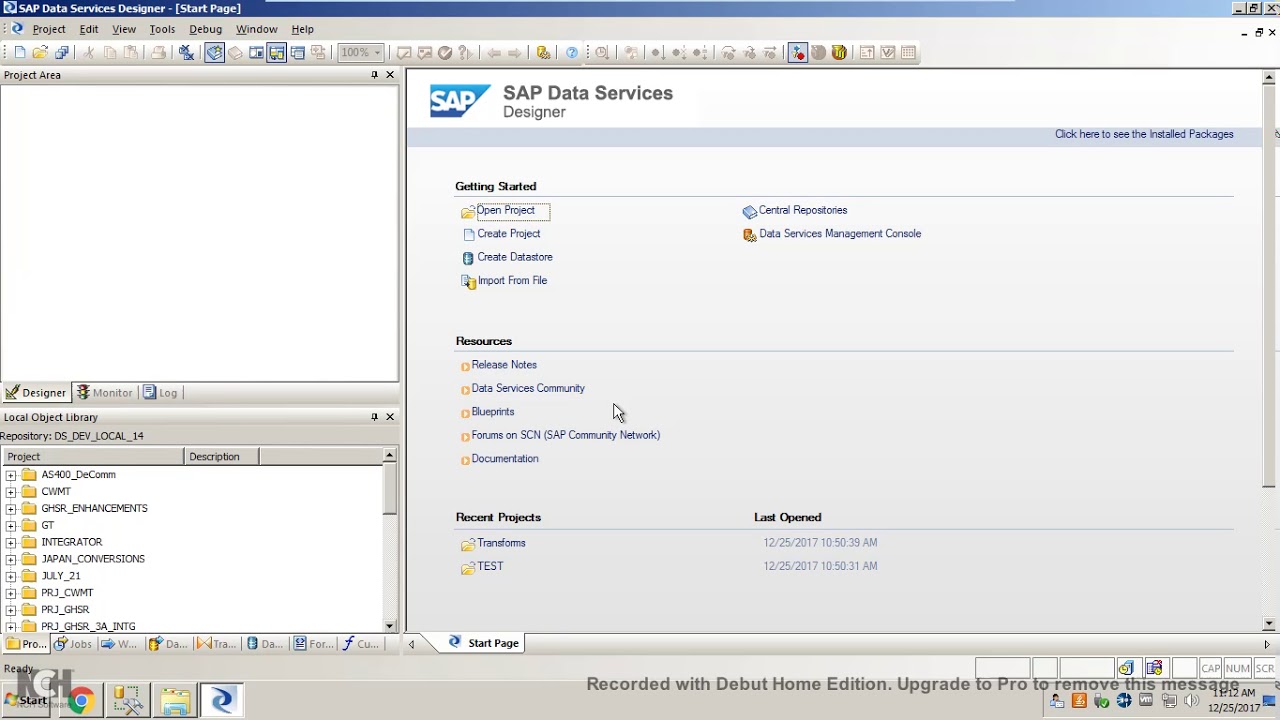Open the Window menu
1280x720 pixels.
coord(256,29)
